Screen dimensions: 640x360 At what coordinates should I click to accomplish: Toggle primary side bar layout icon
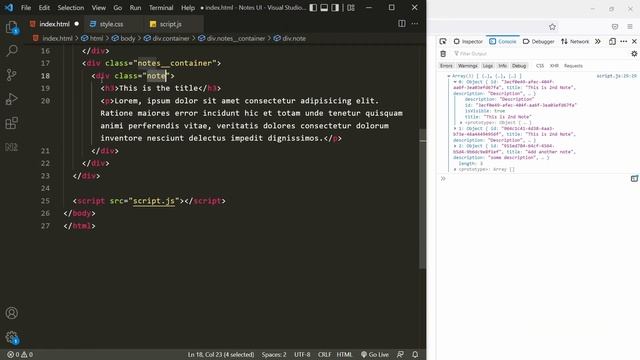(x=313, y=8)
